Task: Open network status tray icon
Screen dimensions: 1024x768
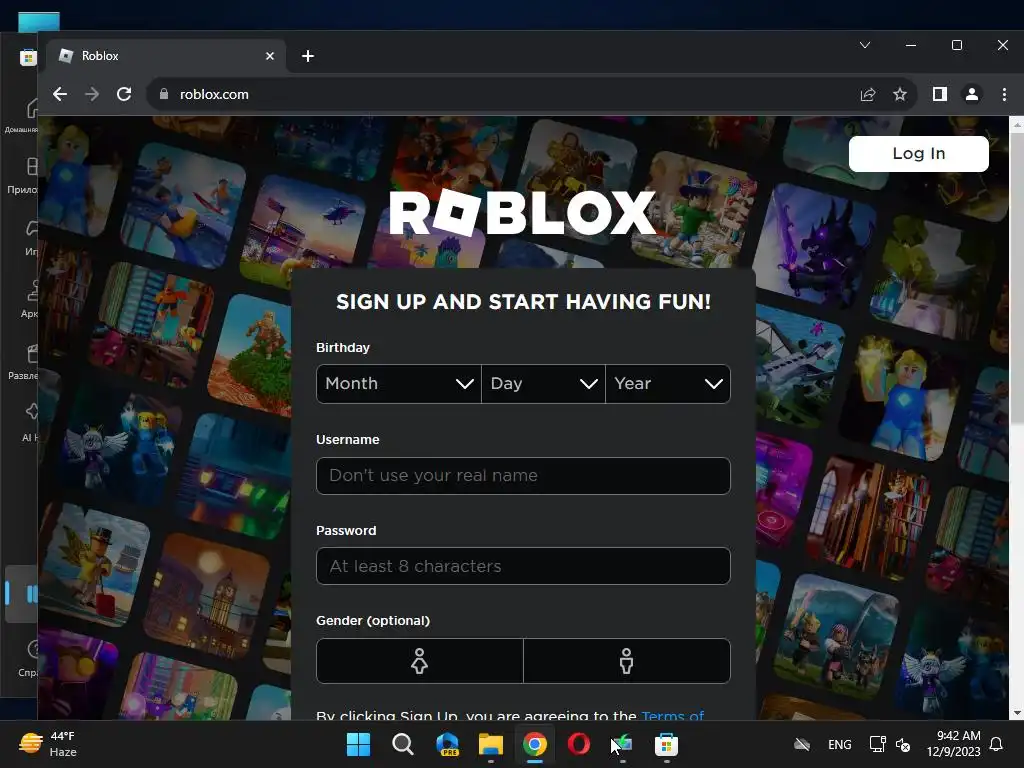Action: pyautogui.click(x=877, y=744)
